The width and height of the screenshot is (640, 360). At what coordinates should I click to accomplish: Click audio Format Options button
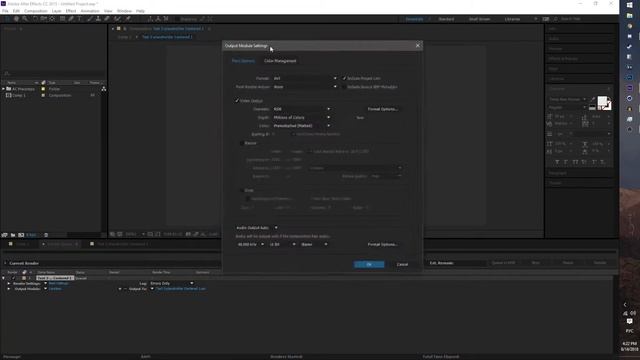[382, 244]
